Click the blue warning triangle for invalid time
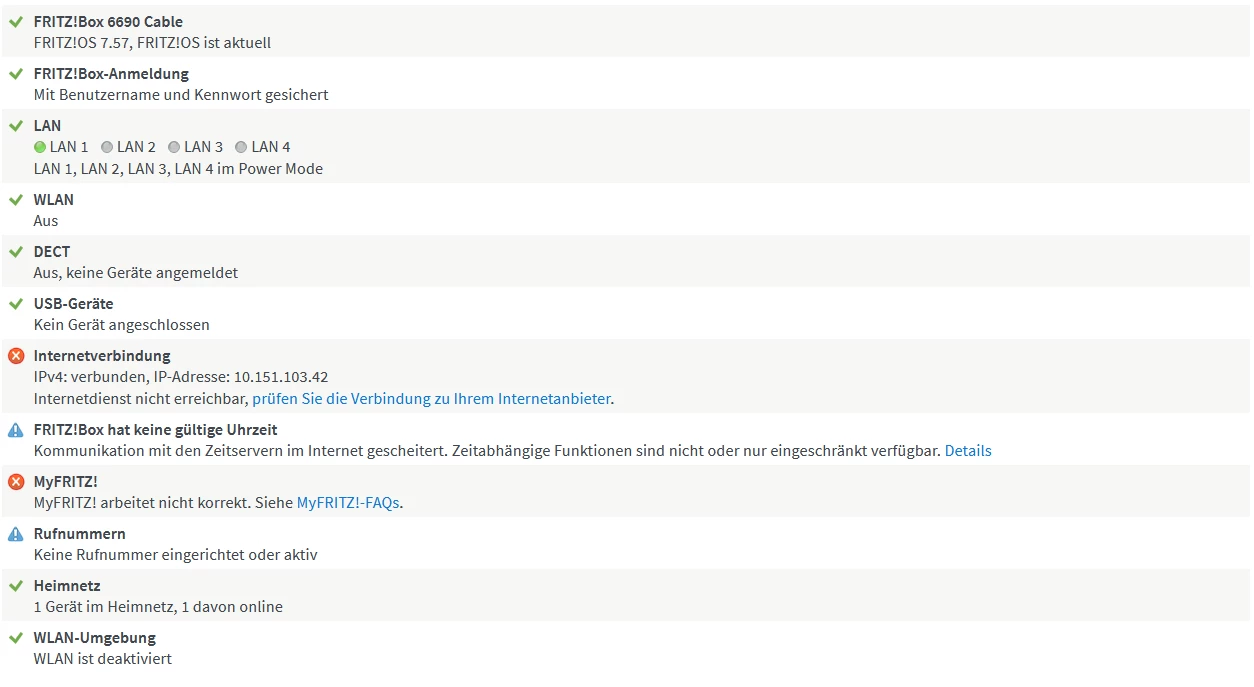 coord(15,430)
